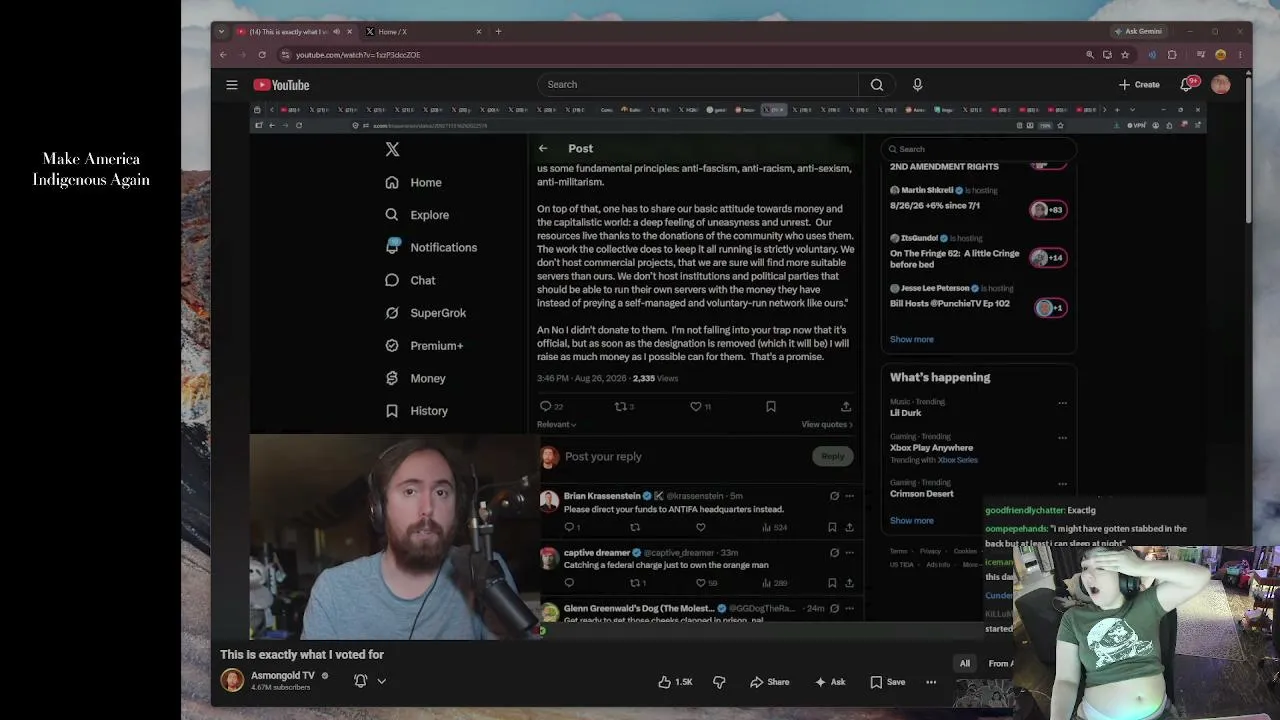Screen dimensions: 1280x720
Task: Open more actions menu below video
Action: coord(931,682)
